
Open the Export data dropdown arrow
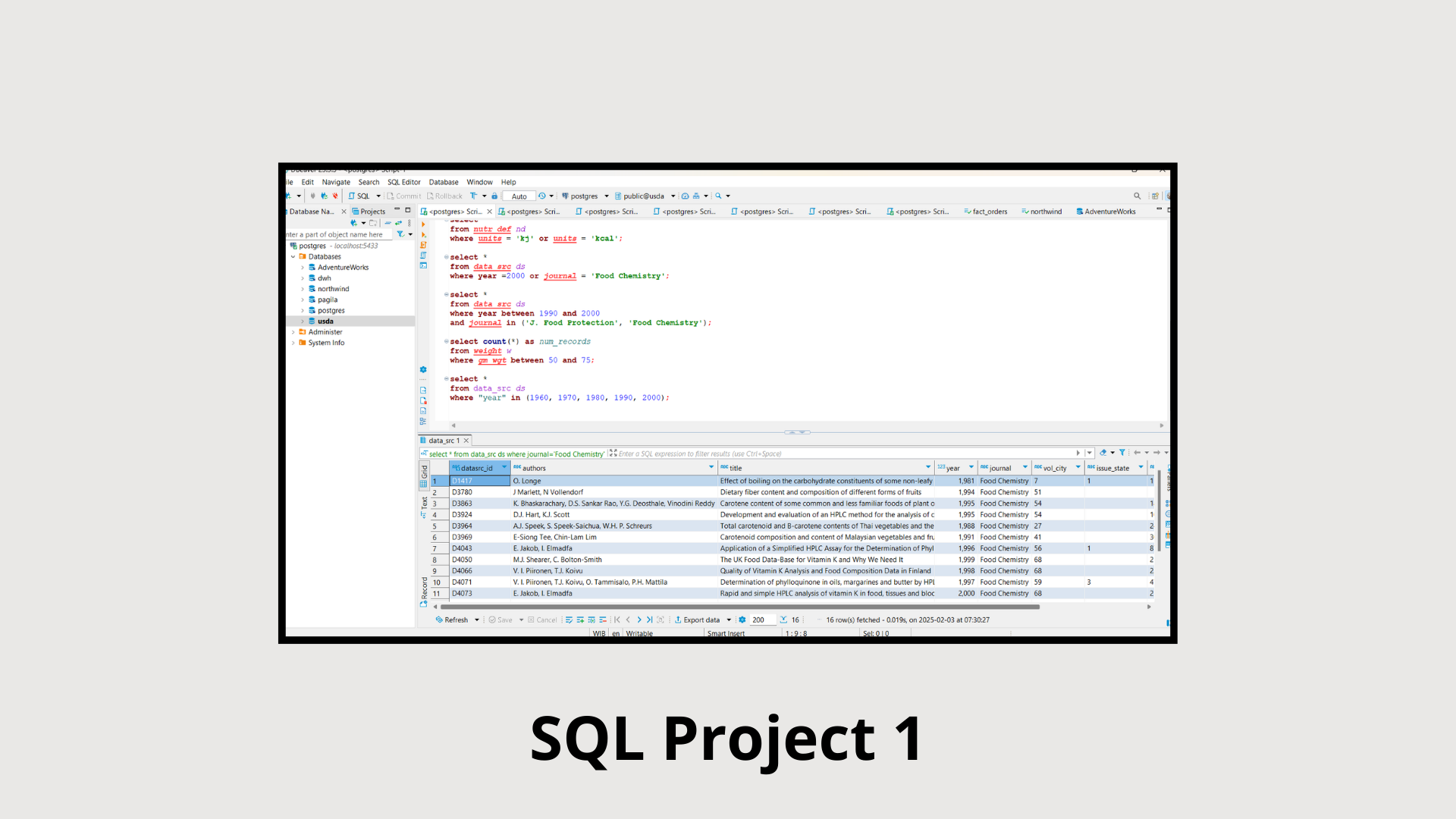(x=729, y=620)
